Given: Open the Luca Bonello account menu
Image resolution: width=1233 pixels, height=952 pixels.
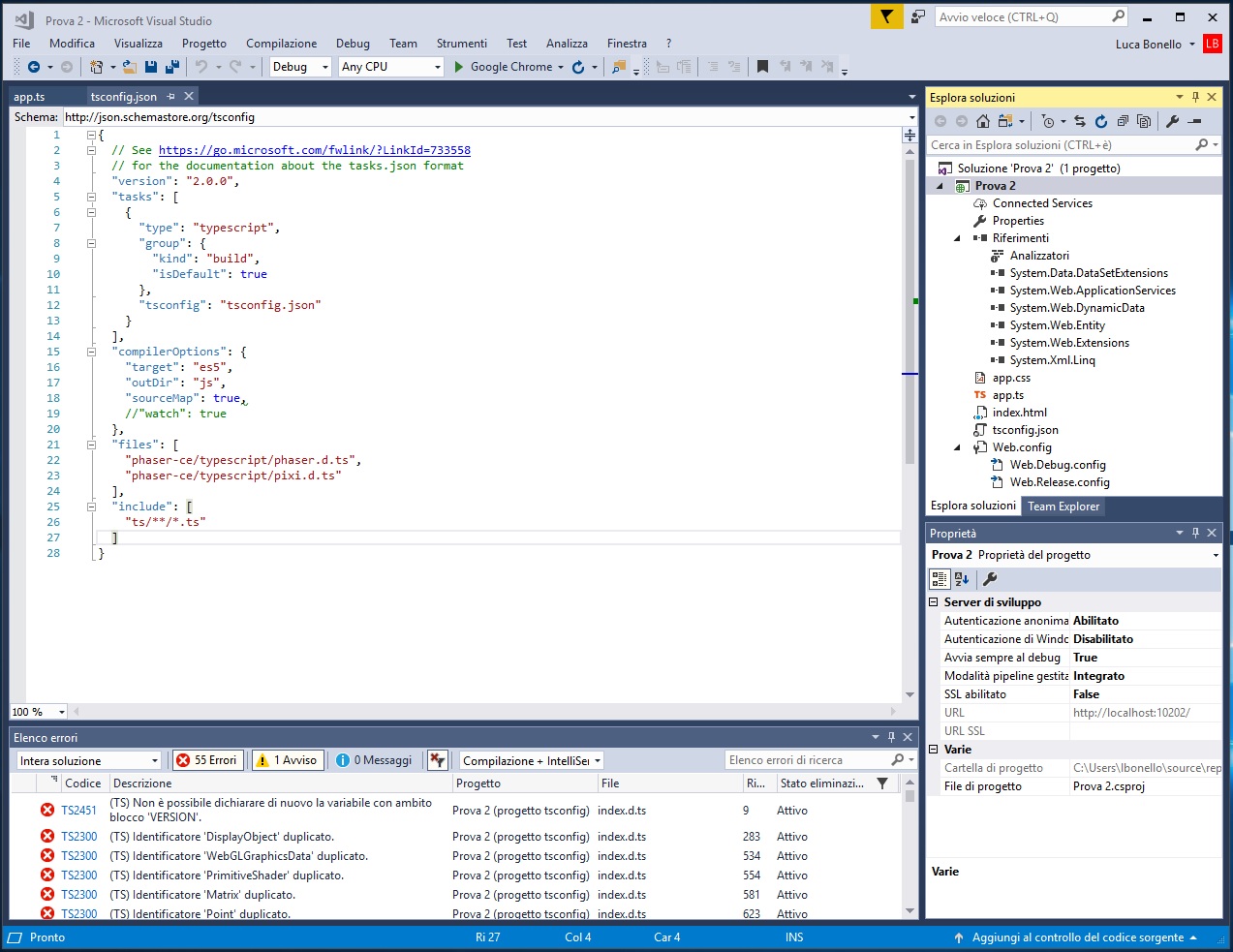Looking at the screenshot, I should point(1155,44).
